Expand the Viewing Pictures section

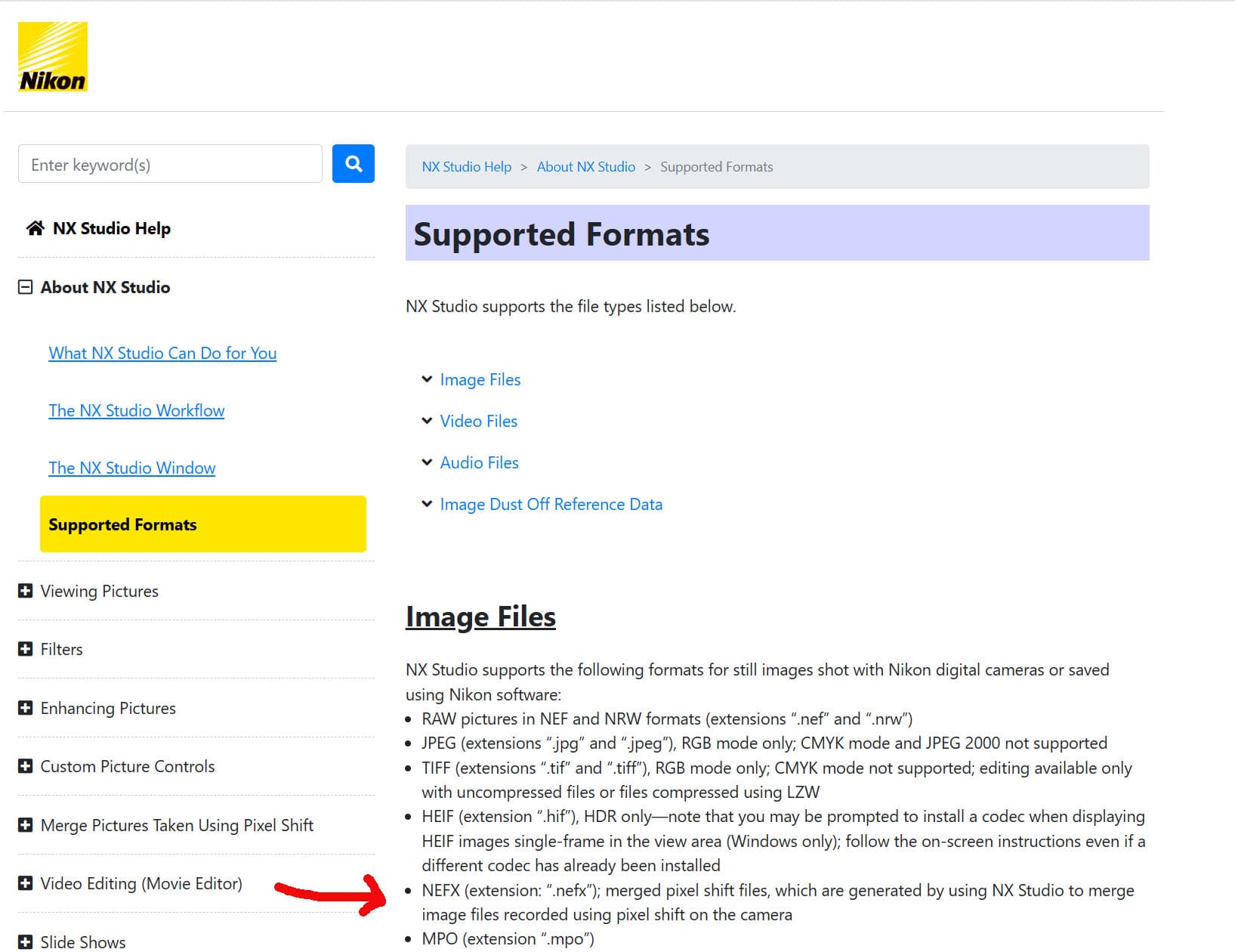pyautogui.click(x=25, y=591)
